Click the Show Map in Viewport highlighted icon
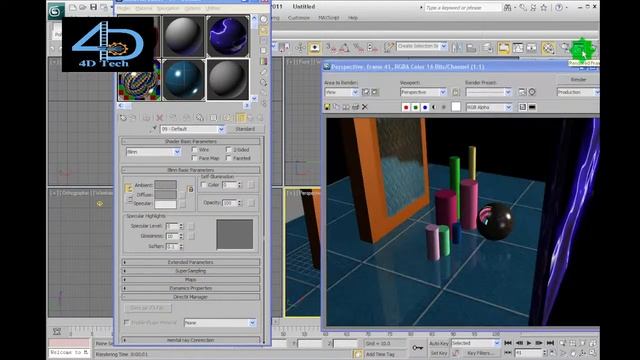 click(241, 118)
